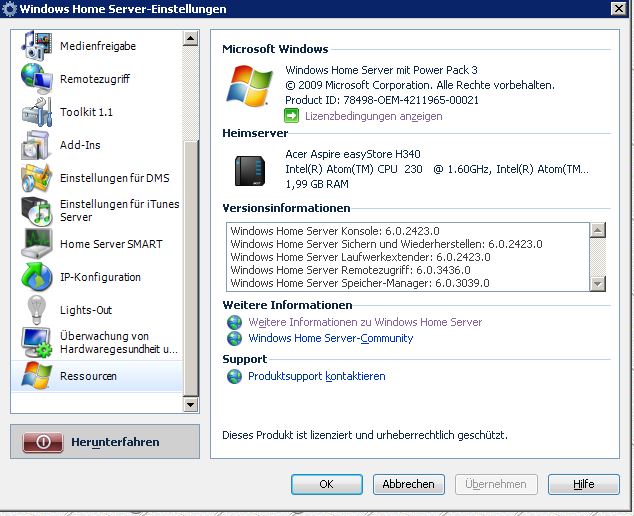Select the Ressourcen category
Screen dimensions: 634x516
coord(88,376)
